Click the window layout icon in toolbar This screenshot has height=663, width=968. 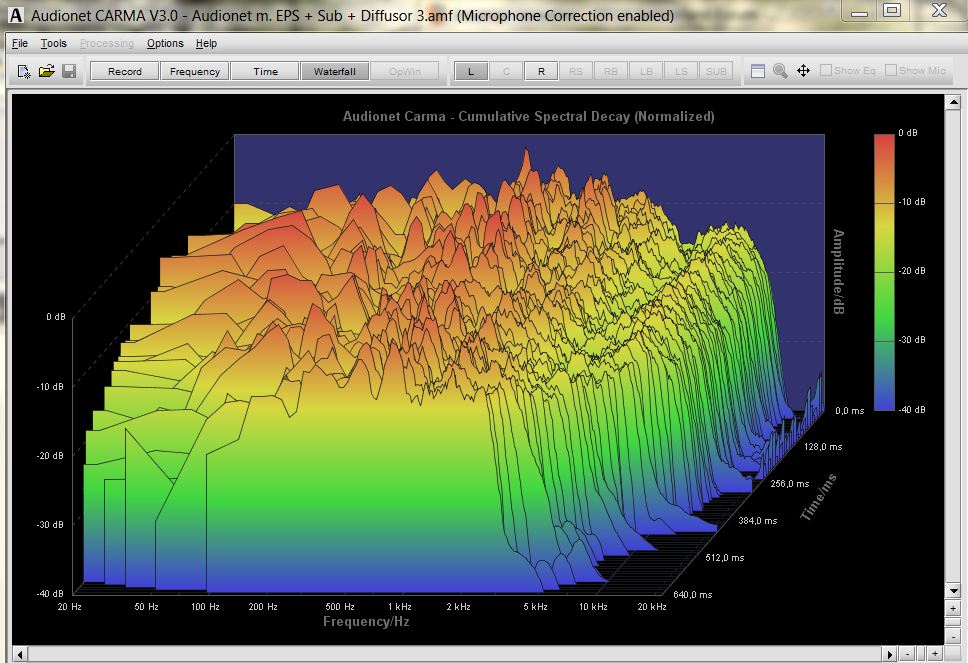coord(758,71)
